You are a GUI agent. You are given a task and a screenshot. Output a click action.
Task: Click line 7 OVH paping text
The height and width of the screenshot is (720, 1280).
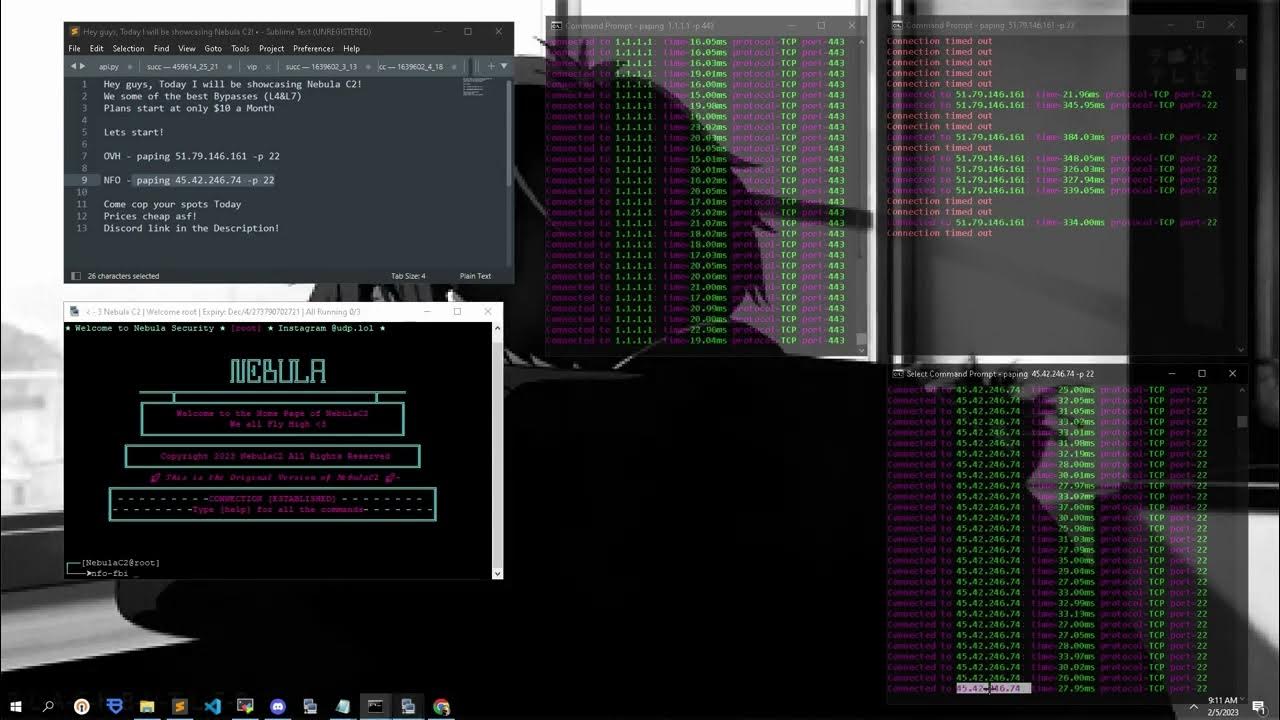pos(191,156)
